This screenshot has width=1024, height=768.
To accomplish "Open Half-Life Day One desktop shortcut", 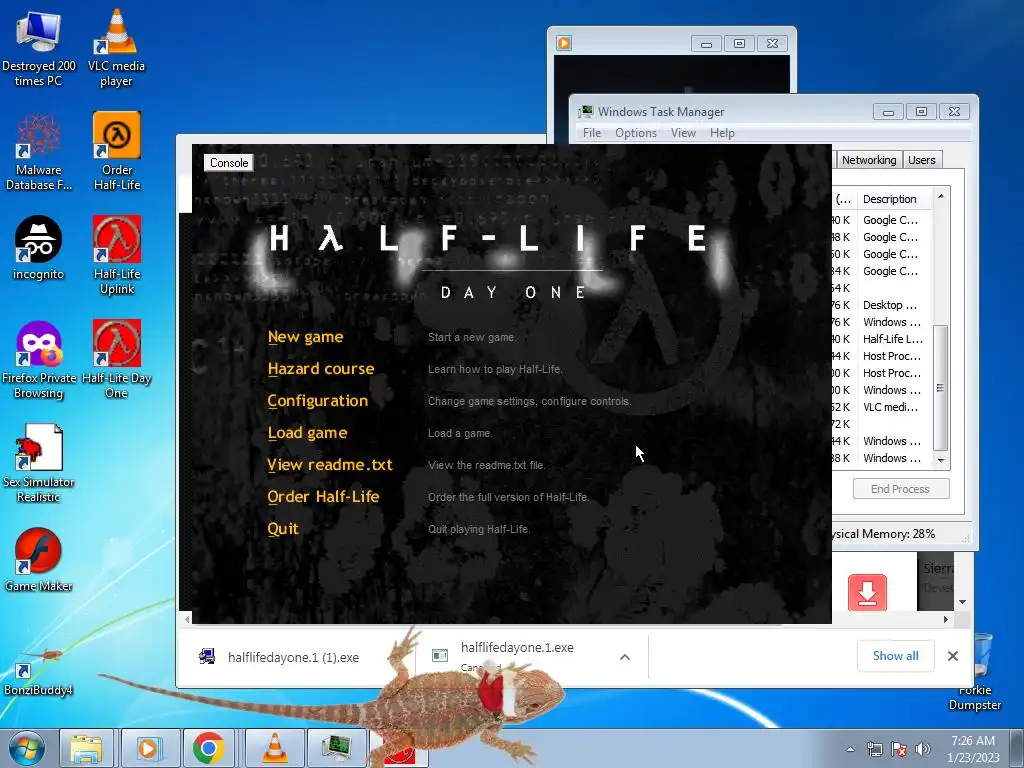I will (x=117, y=360).
